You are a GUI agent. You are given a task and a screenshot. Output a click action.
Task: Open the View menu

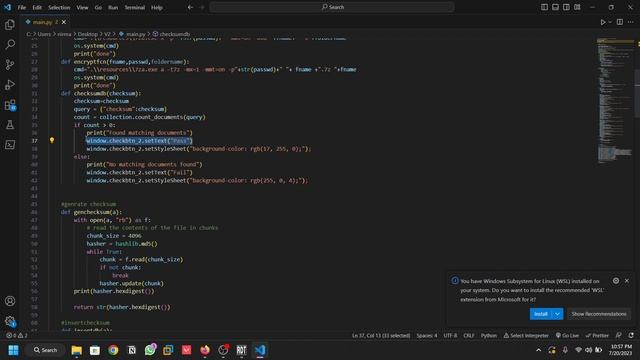click(82, 7)
